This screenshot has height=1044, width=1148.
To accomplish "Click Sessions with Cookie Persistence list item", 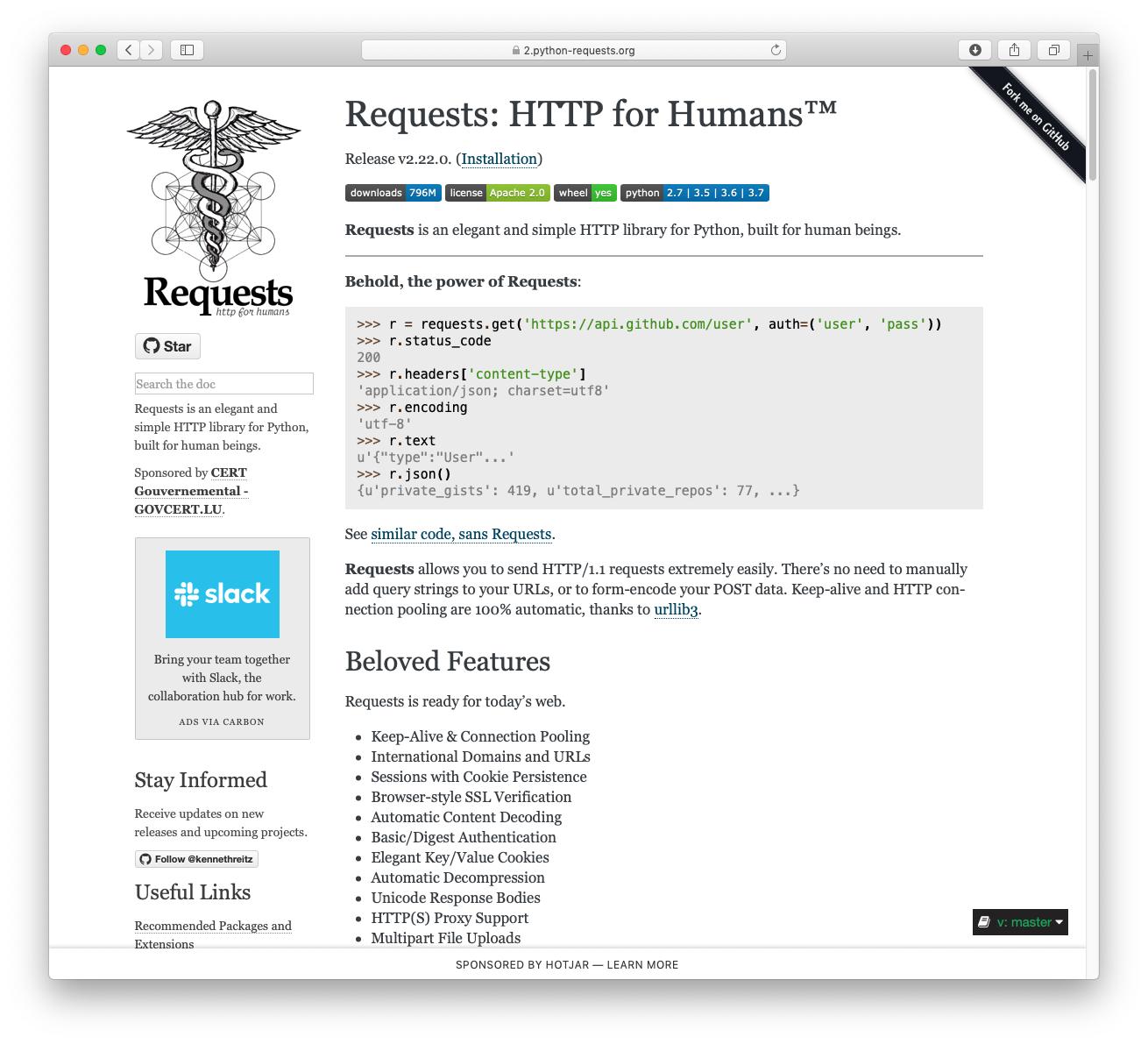I will coord(478,777).
